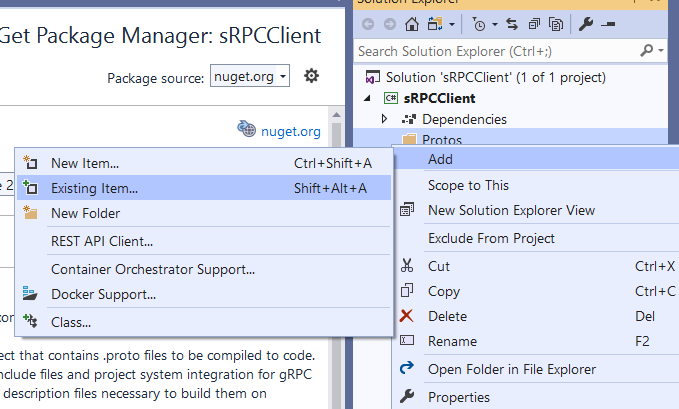Choose New Item... from Add submenu
Viewport: 679px width, 409px height.
tap(204, 163)
